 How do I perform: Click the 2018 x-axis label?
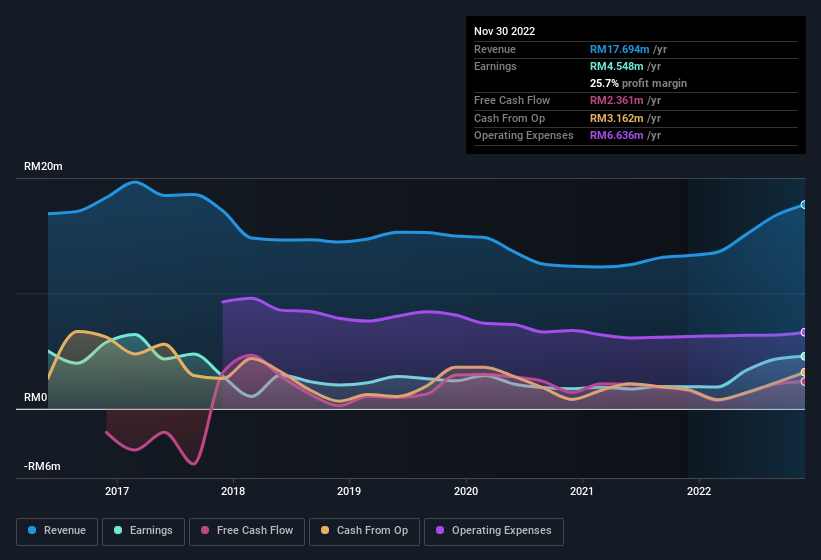(233, 491)
